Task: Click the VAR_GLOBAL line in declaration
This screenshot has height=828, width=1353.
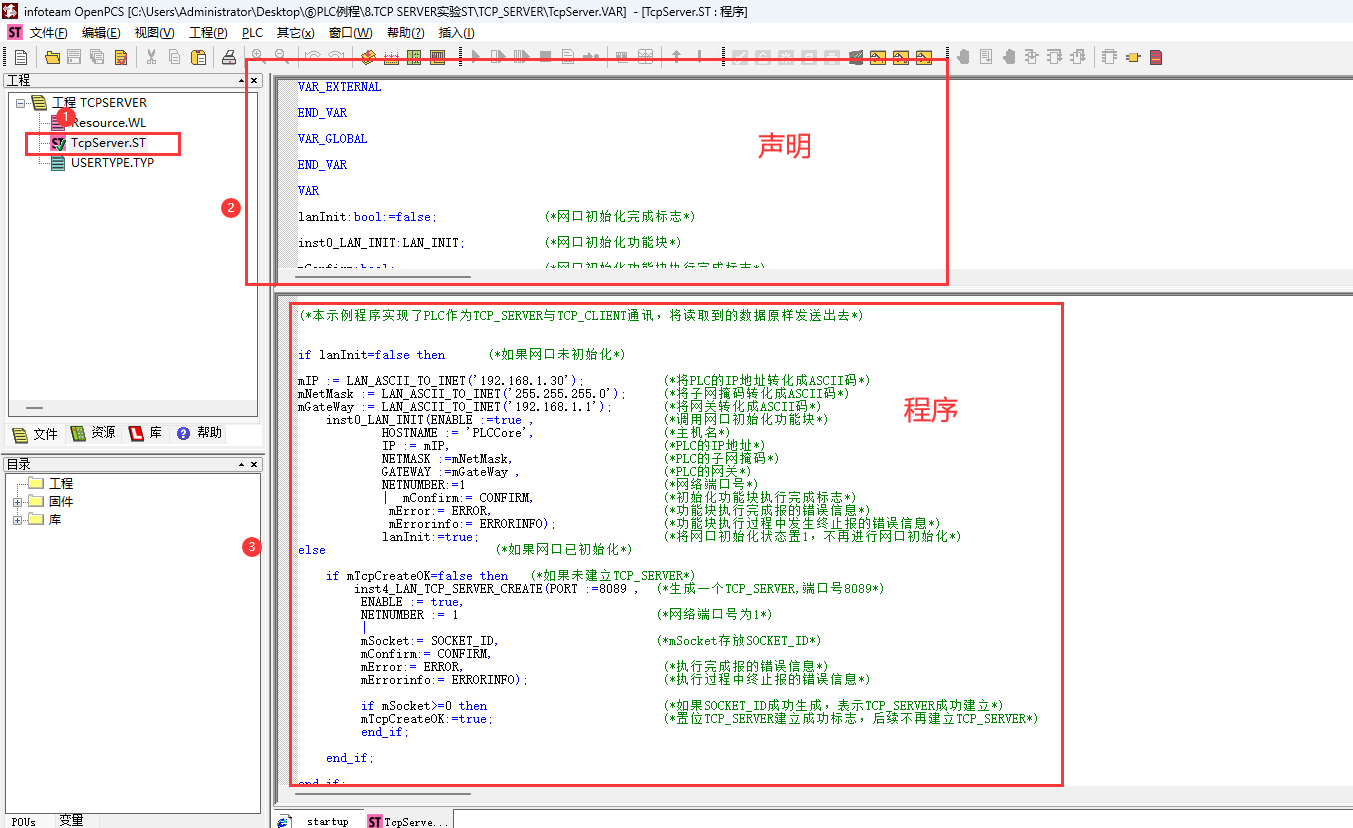Action: pyautogui.click(x=332, y=138)
